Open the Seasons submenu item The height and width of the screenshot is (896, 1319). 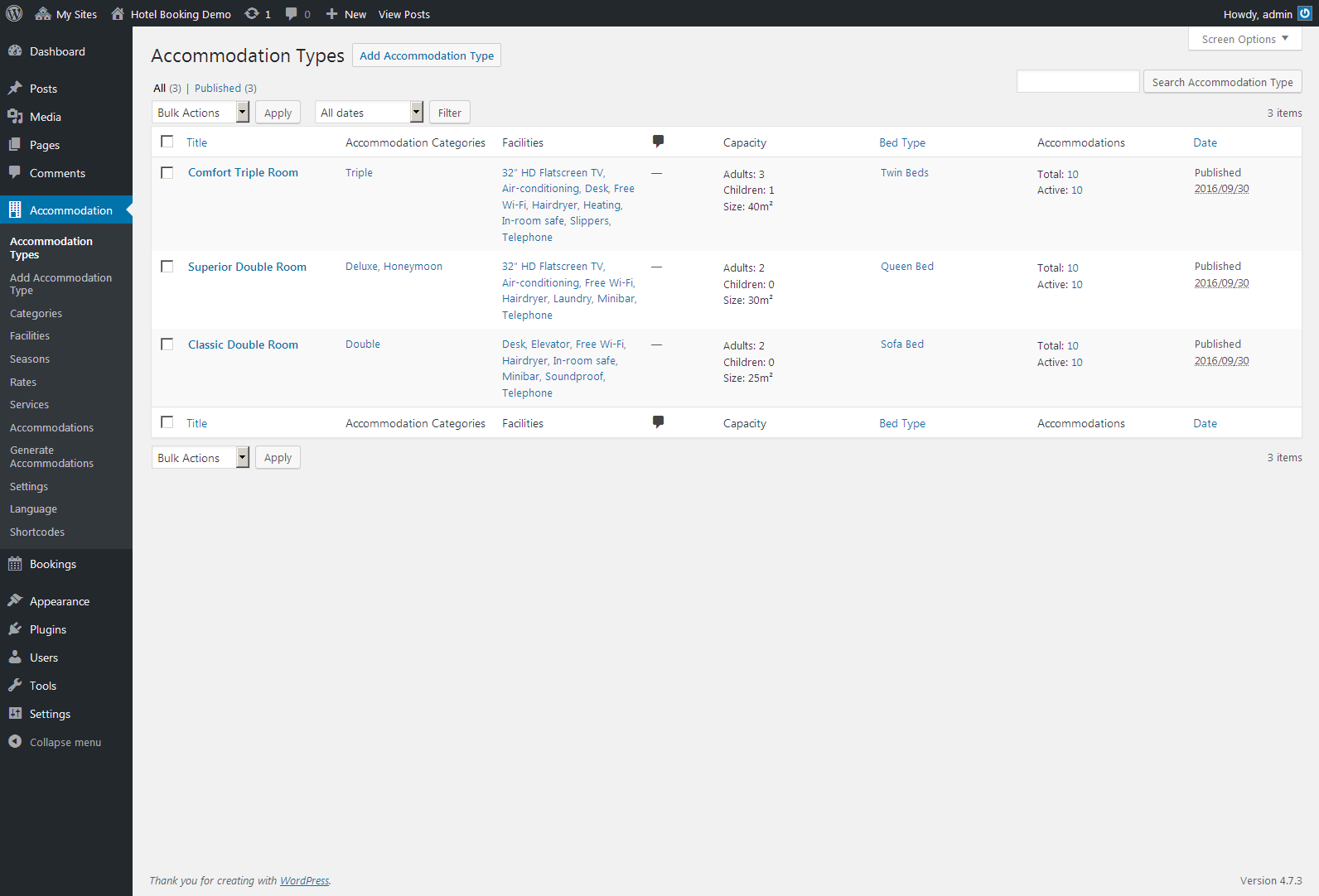(30, 359)
